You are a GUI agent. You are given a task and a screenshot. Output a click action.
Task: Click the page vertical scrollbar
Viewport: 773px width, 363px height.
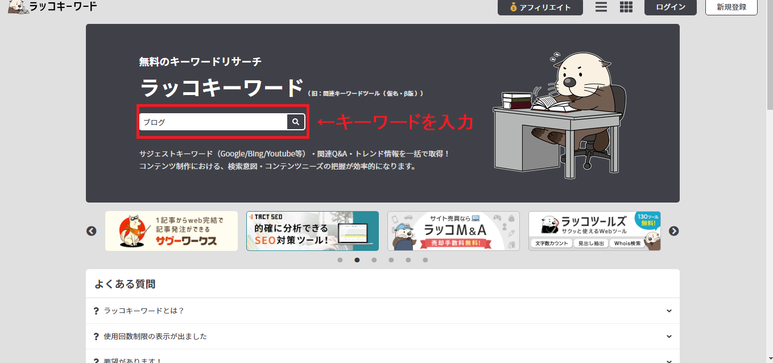coord(770,182)
